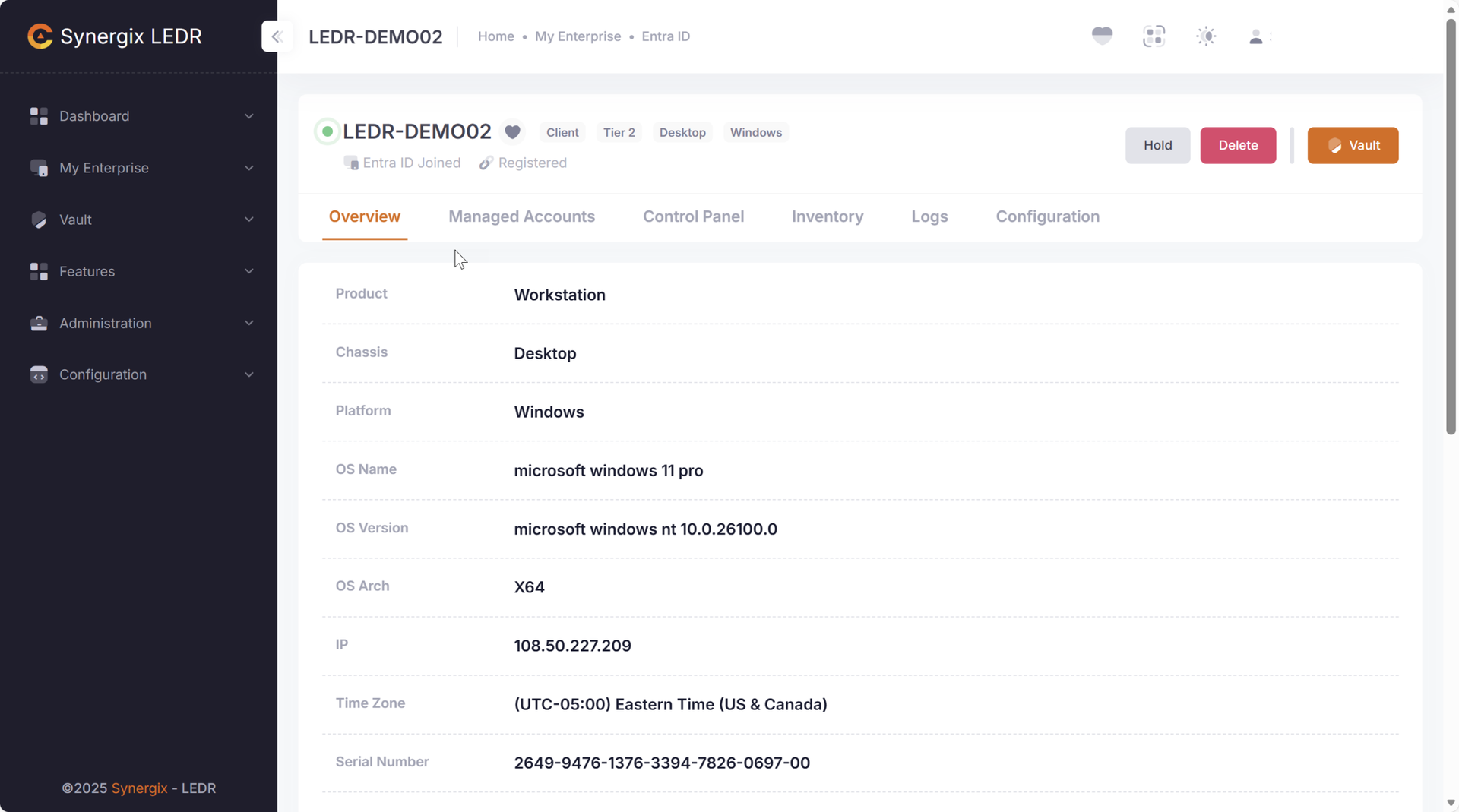Toggle favorite heart next to LEDR-DEMO02

coord(513,131)
